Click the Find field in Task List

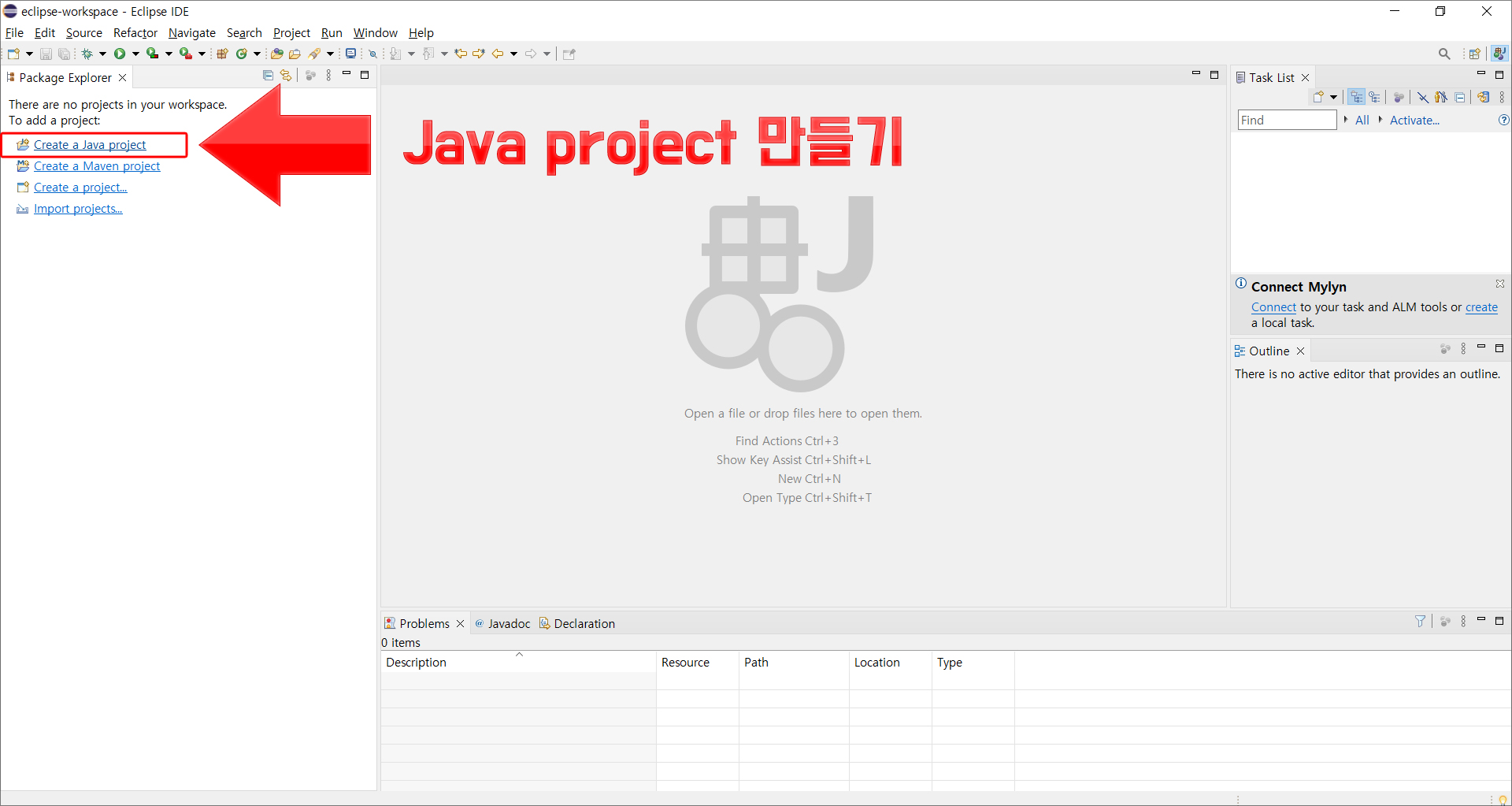pyautogui.click(x=1287, y=120)
